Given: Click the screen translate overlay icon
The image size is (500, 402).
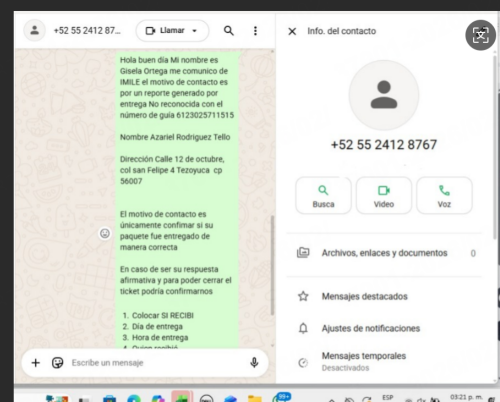Looking at the screenshot, I should (x=480, y=35).
